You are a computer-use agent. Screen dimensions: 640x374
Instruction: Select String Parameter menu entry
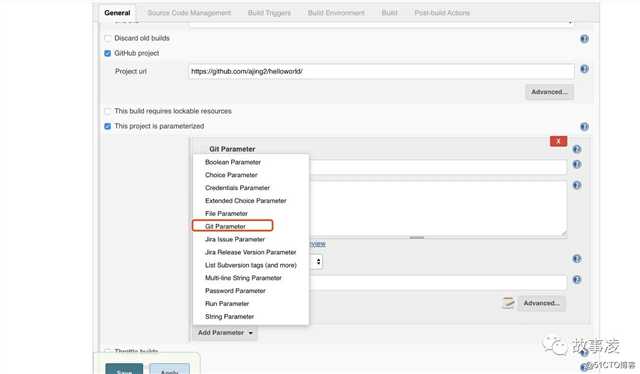229,316
